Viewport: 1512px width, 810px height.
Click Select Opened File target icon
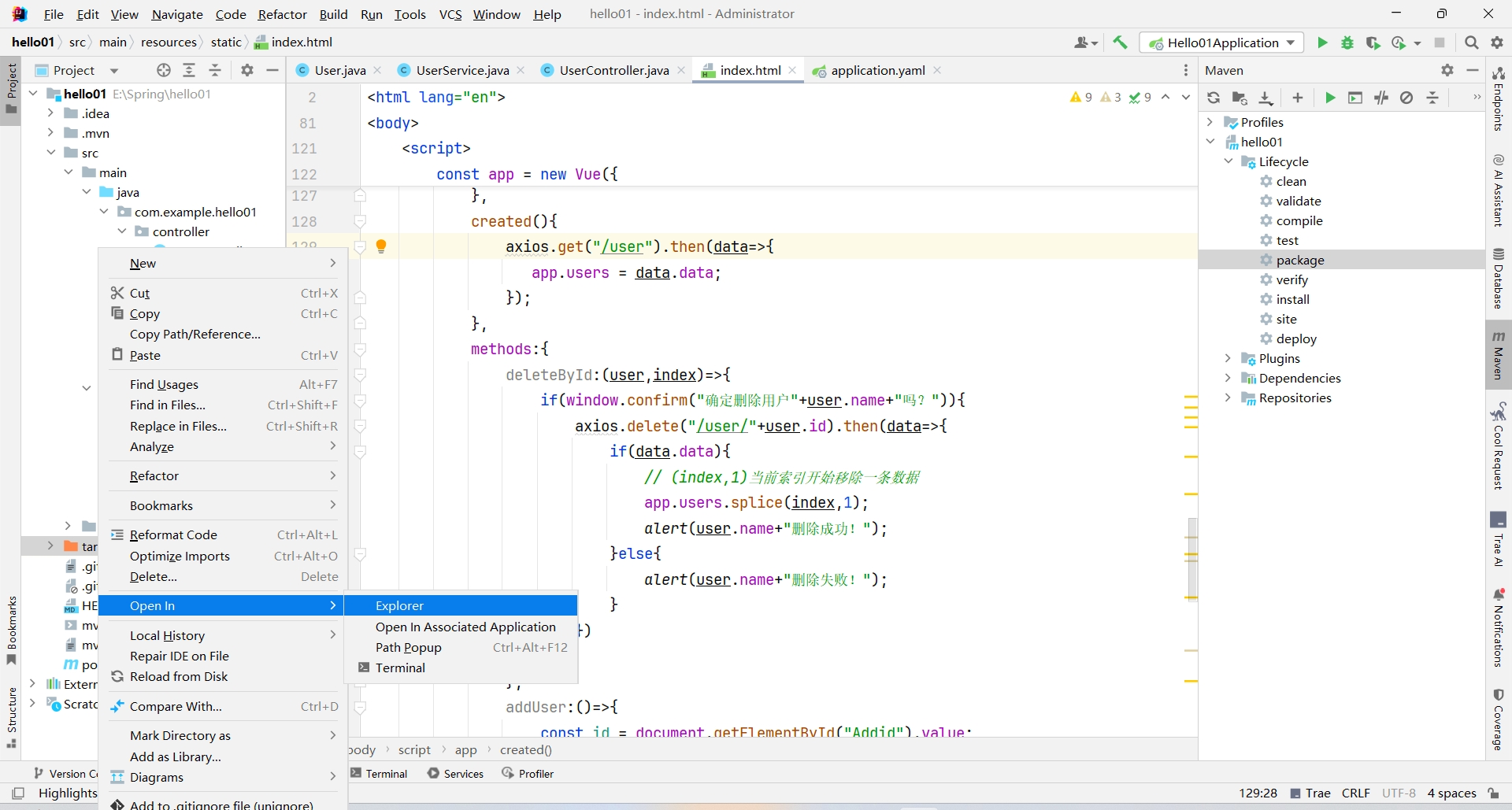tap(164, 70)
